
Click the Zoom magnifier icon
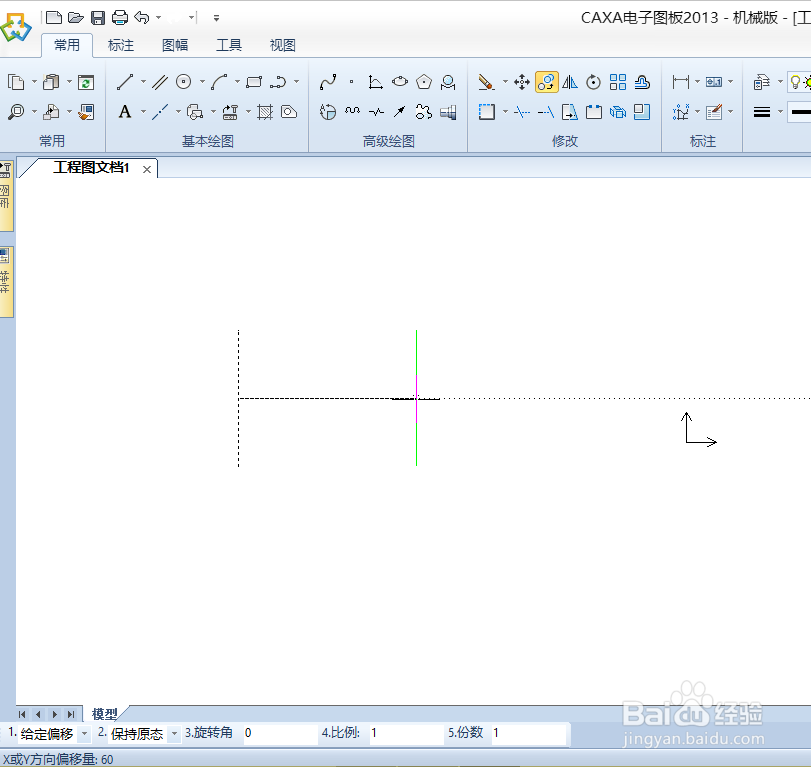click(x=16, y=112)
